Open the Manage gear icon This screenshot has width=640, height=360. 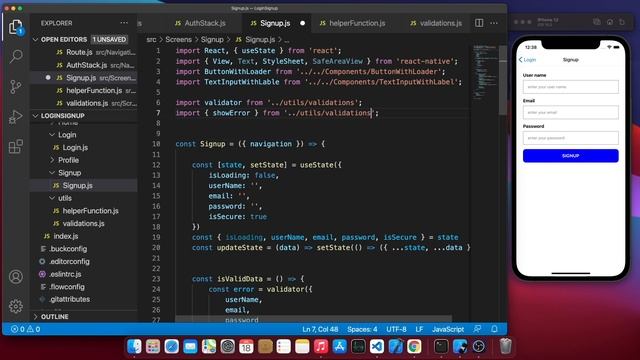(x=16, y=306)
